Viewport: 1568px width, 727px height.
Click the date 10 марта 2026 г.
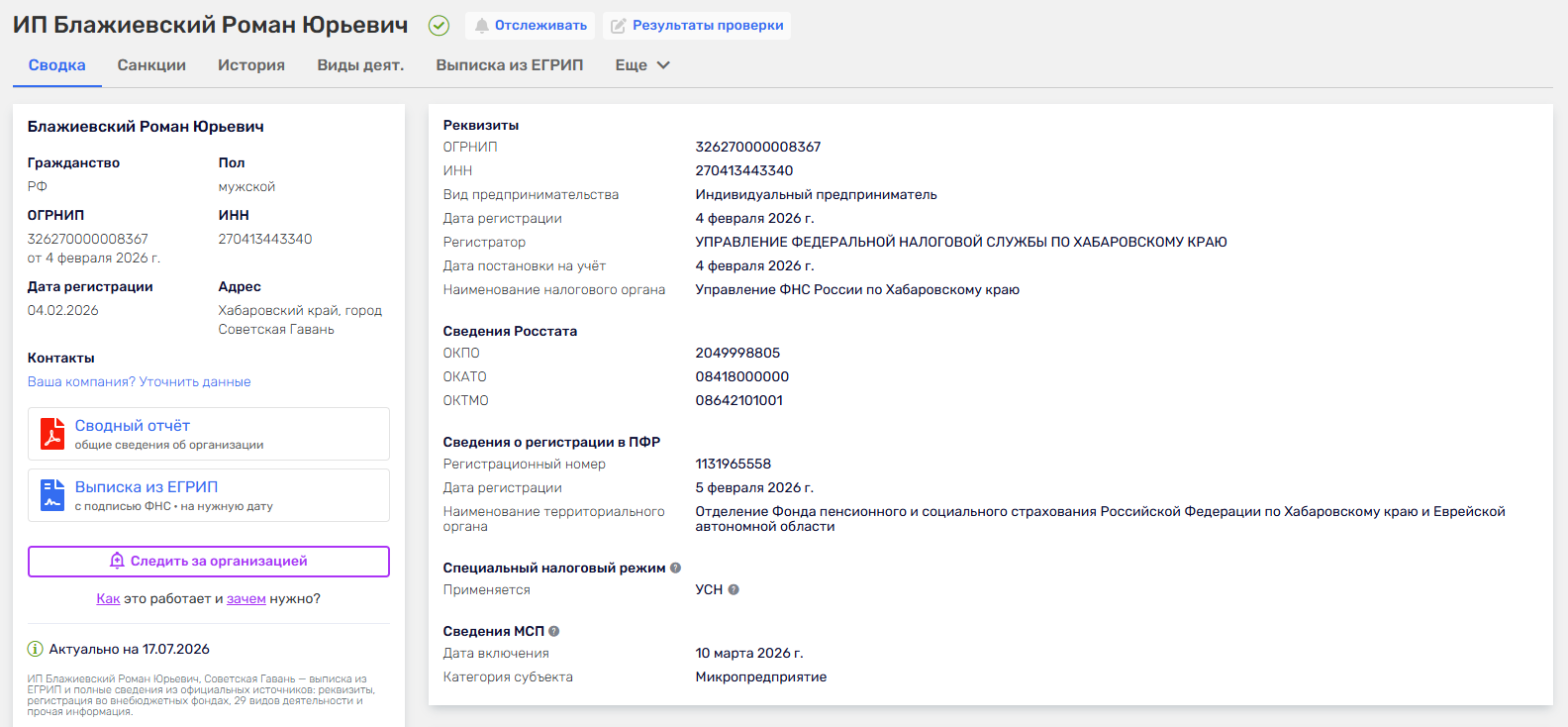[749, 653]
